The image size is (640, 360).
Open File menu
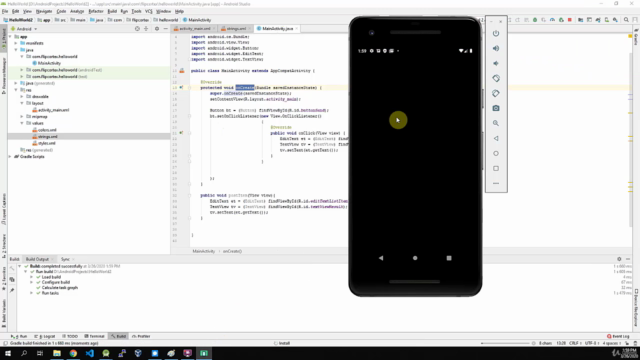point(5,11)
